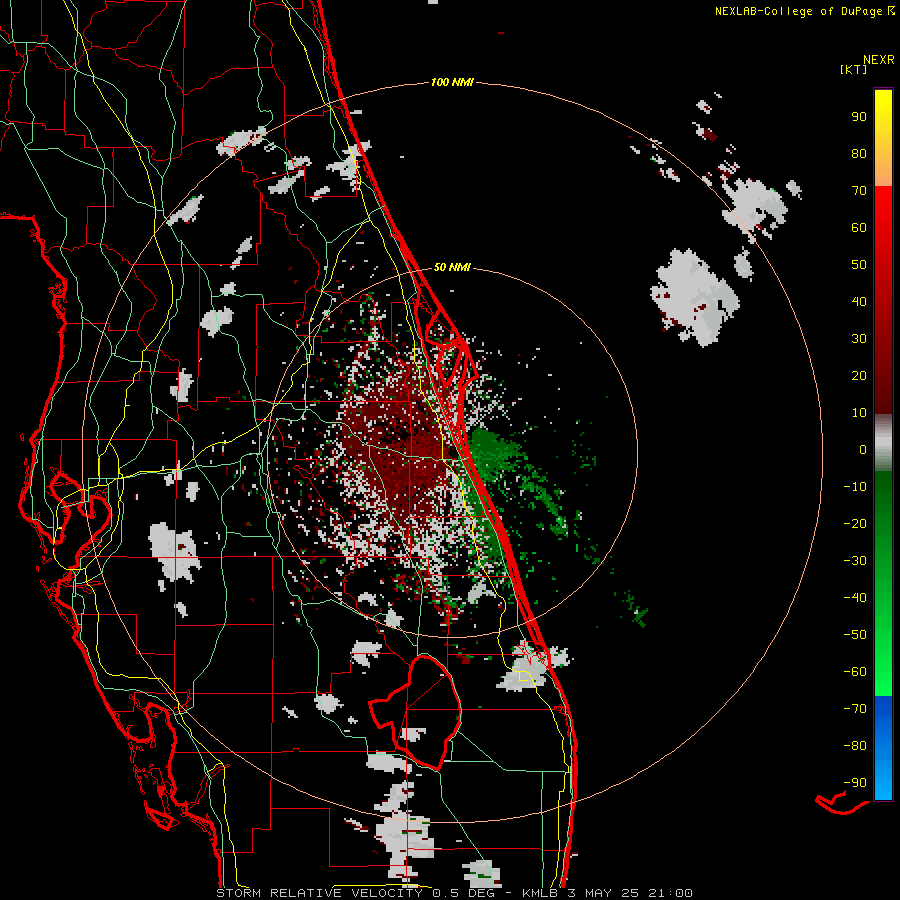This screenshot has width=900, height=900.
Task: Click the positive 90 scale value
Action: pyautogui.click(x=859, y=117)
